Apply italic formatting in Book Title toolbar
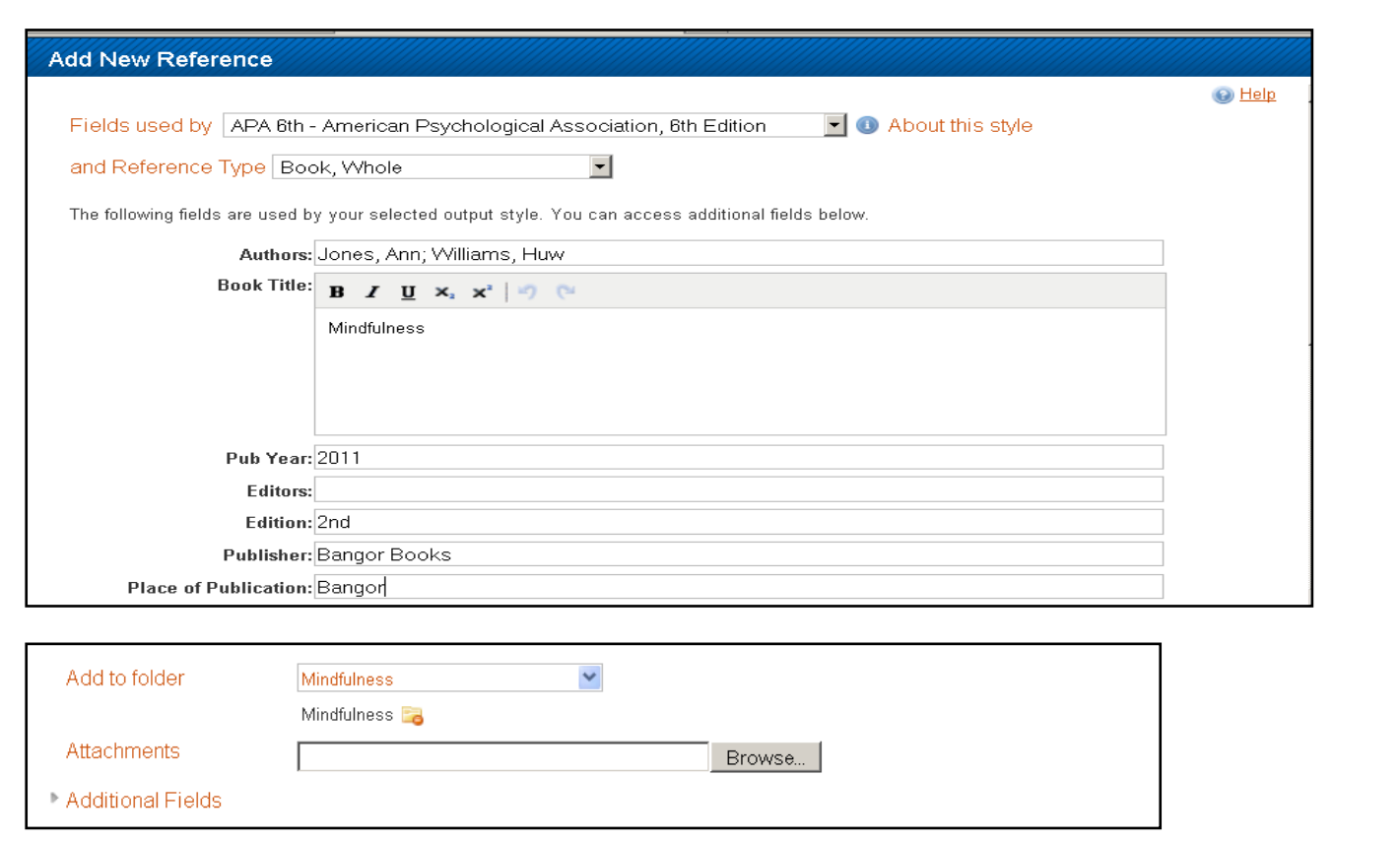Image resolution: width=1400 pixels, height=841 pixels. pos(372,291)
